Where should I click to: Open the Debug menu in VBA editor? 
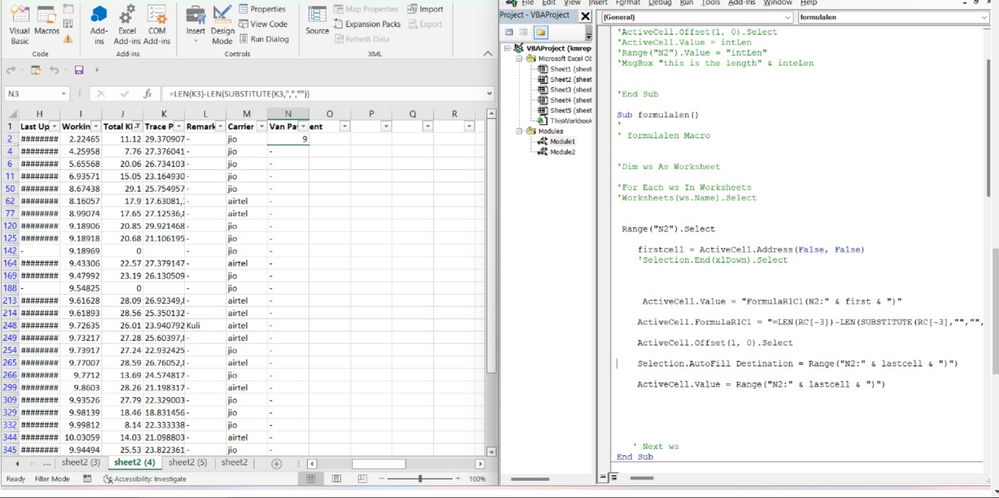point(659,3)
